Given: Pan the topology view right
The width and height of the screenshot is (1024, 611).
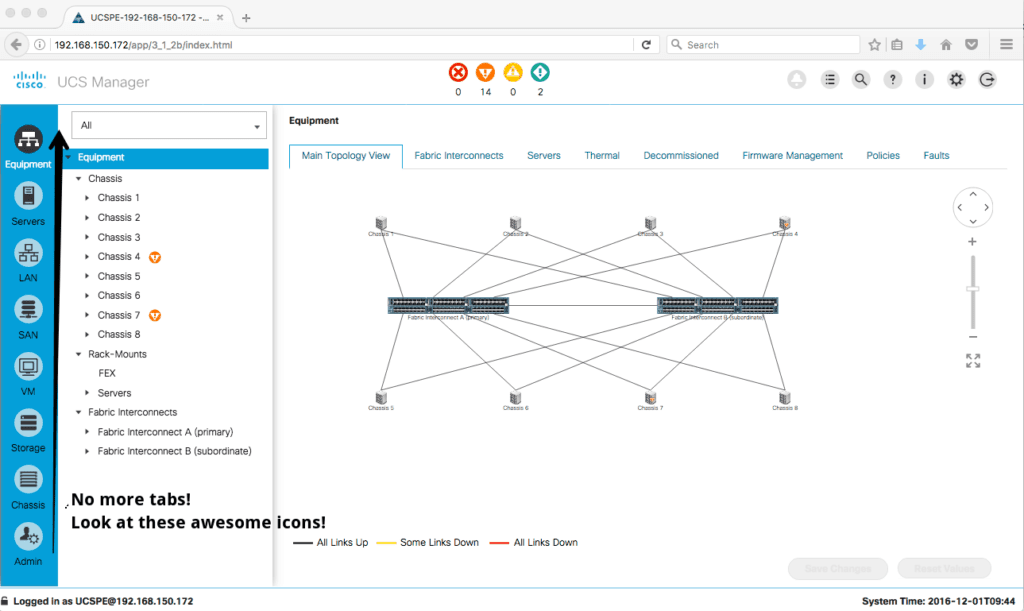Looking at the screenshot, I should [x=986, y=208].
